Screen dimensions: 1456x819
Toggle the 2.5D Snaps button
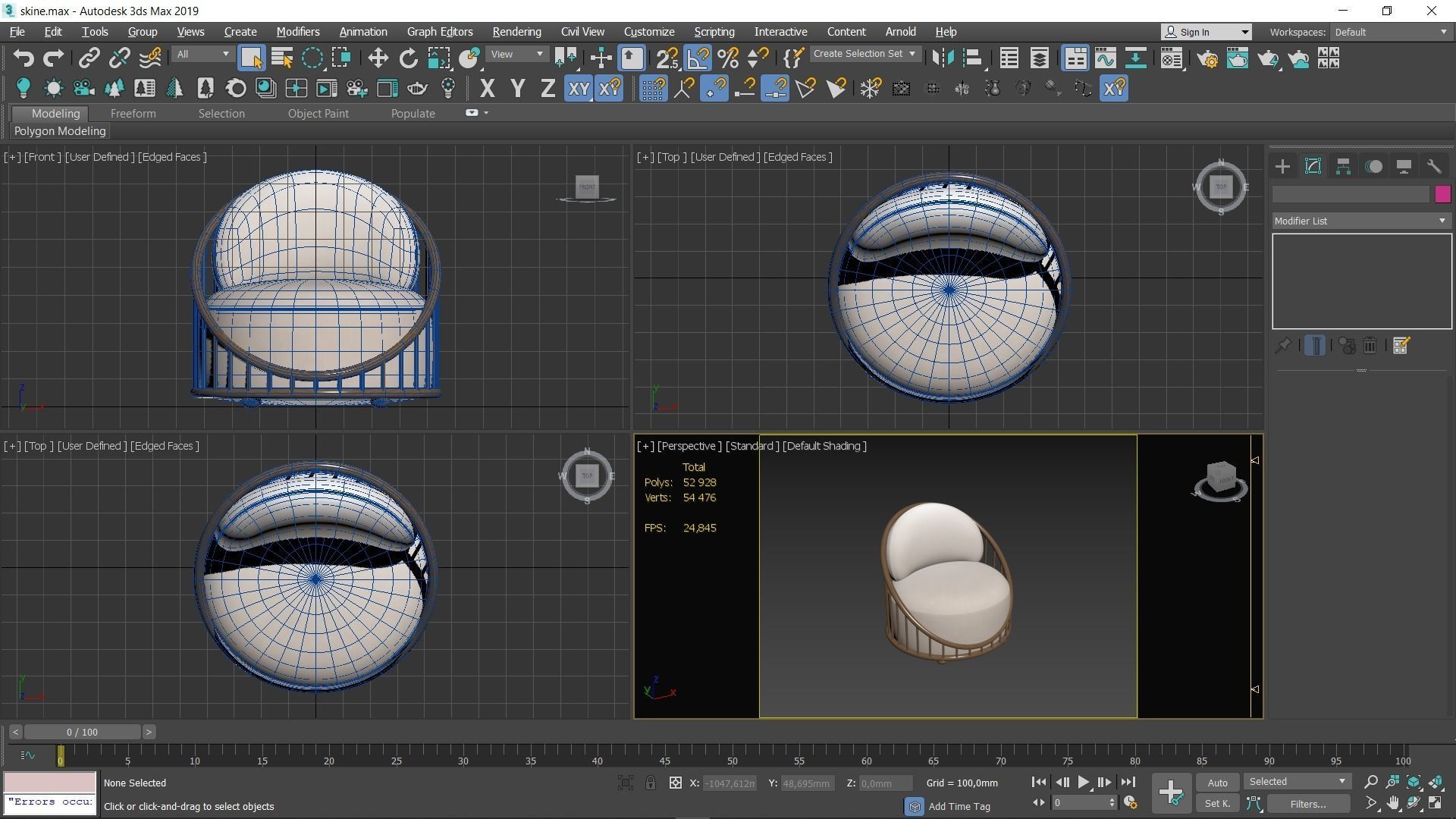coord(667,58)
